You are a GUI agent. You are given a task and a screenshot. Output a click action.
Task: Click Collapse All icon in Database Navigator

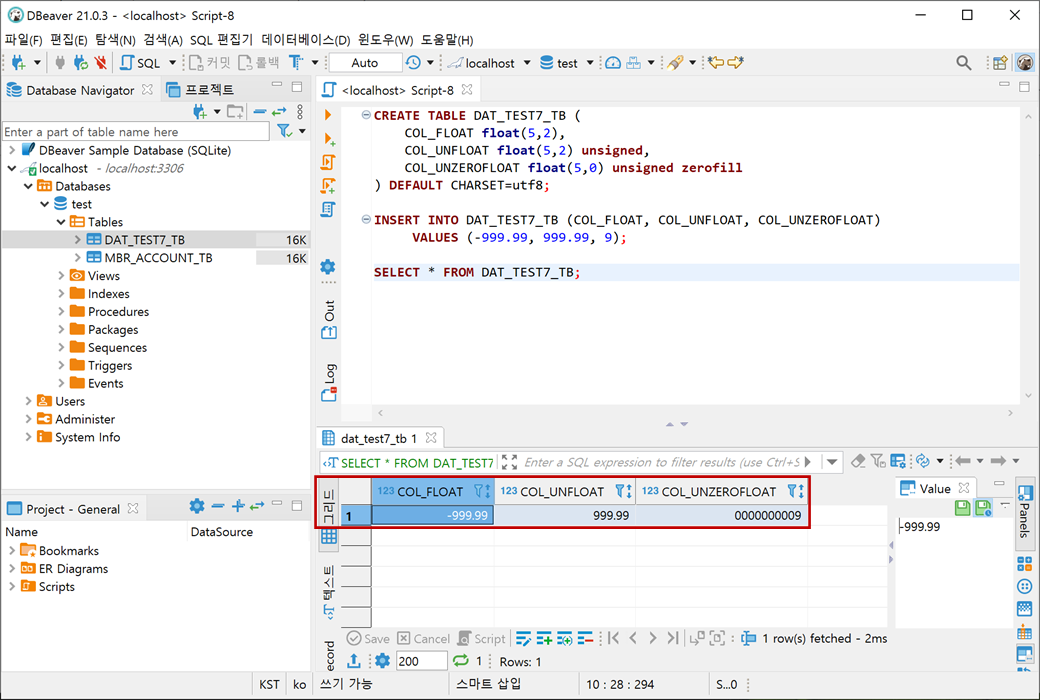(x=260, y=112)
